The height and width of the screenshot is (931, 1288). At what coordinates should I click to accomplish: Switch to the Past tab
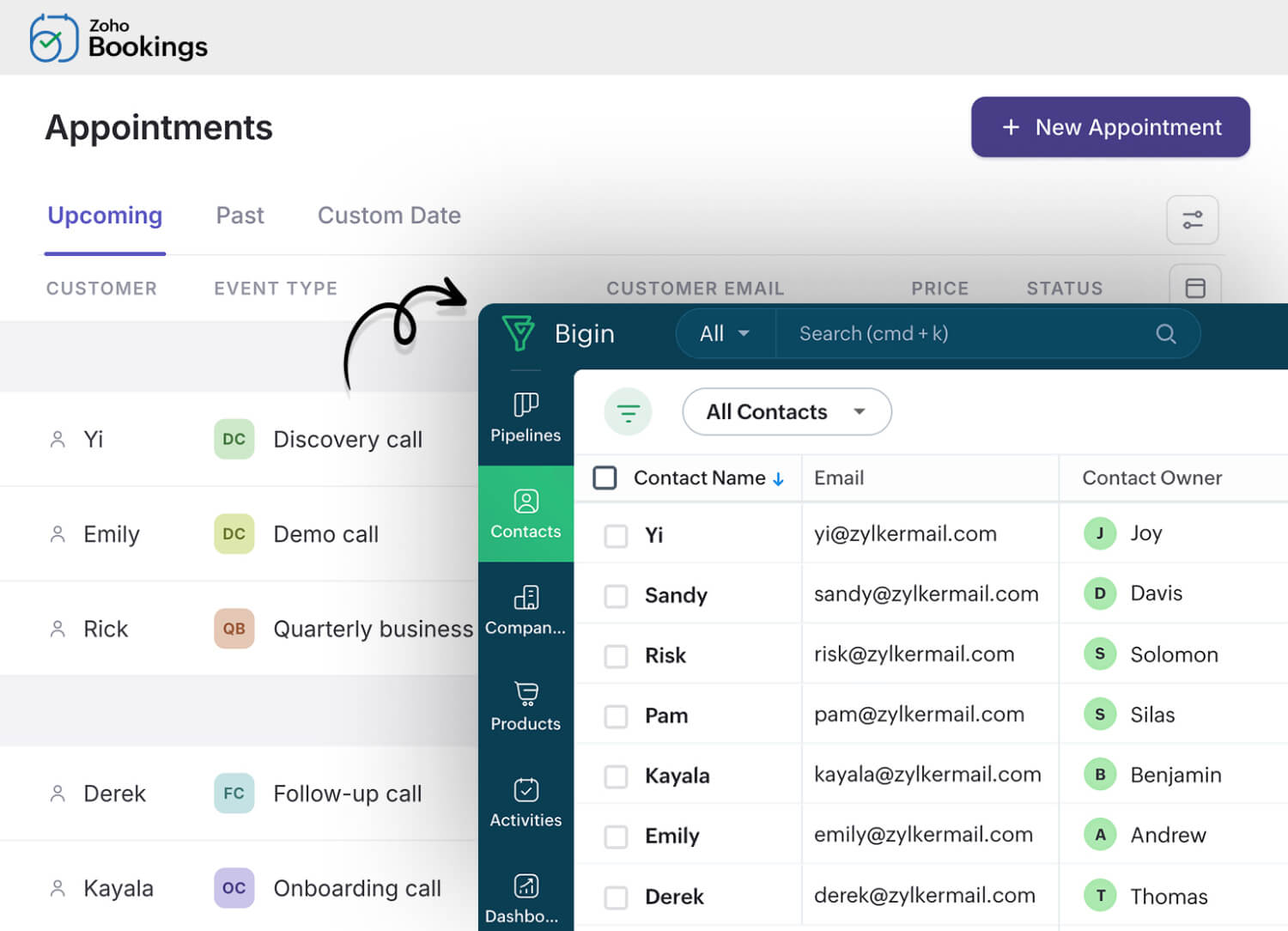[x=240, y=216]
